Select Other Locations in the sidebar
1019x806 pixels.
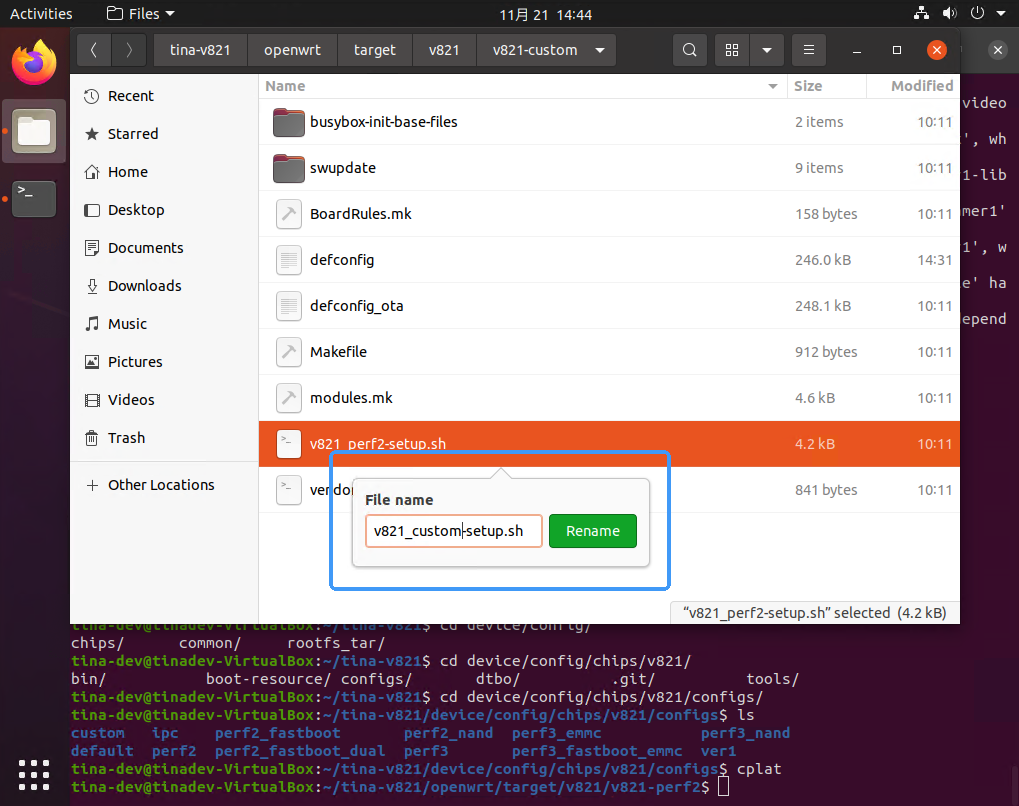(x=161, y=485)
